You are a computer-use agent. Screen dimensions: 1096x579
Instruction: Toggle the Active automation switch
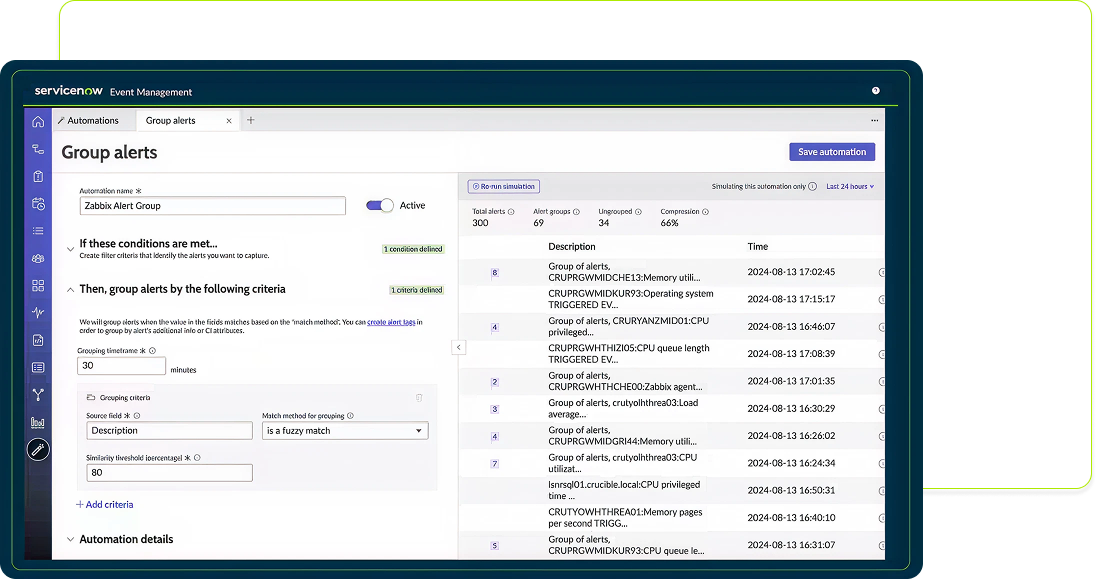[x=380, y=205]
